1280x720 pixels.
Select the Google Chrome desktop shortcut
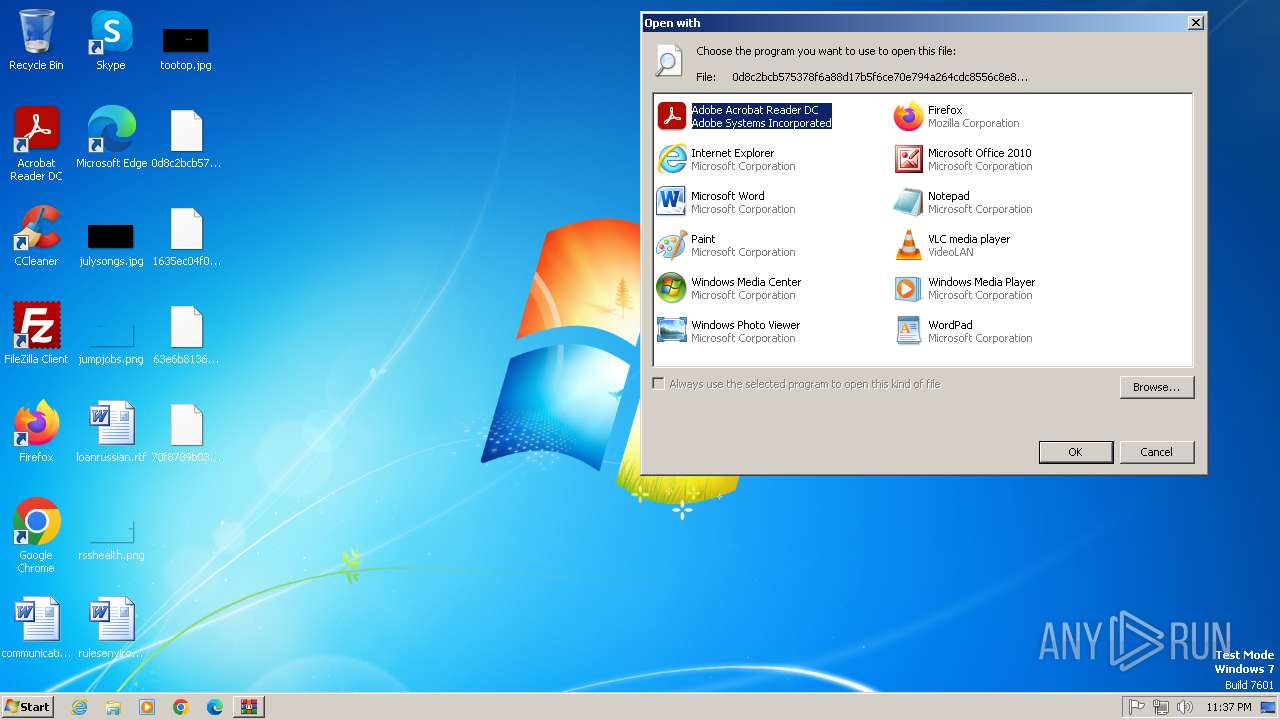pos(36,536)
